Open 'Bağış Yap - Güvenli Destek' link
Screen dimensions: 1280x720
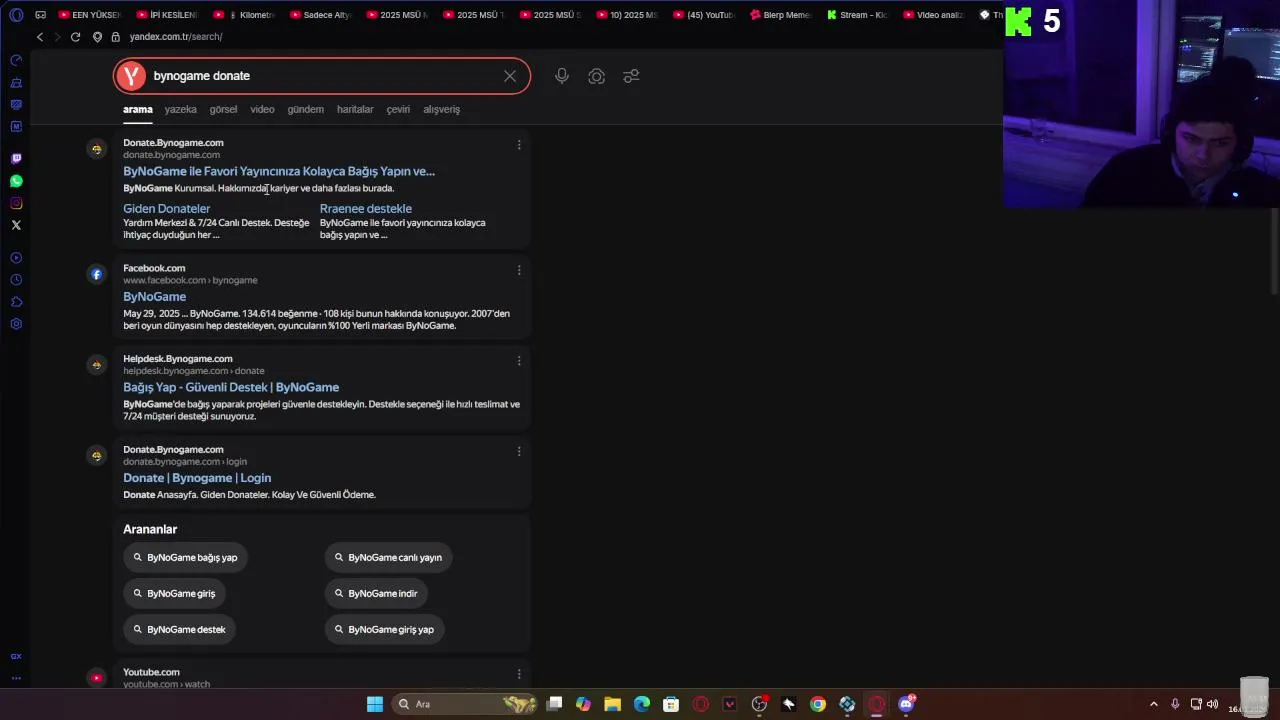click(x=231, y=387)
